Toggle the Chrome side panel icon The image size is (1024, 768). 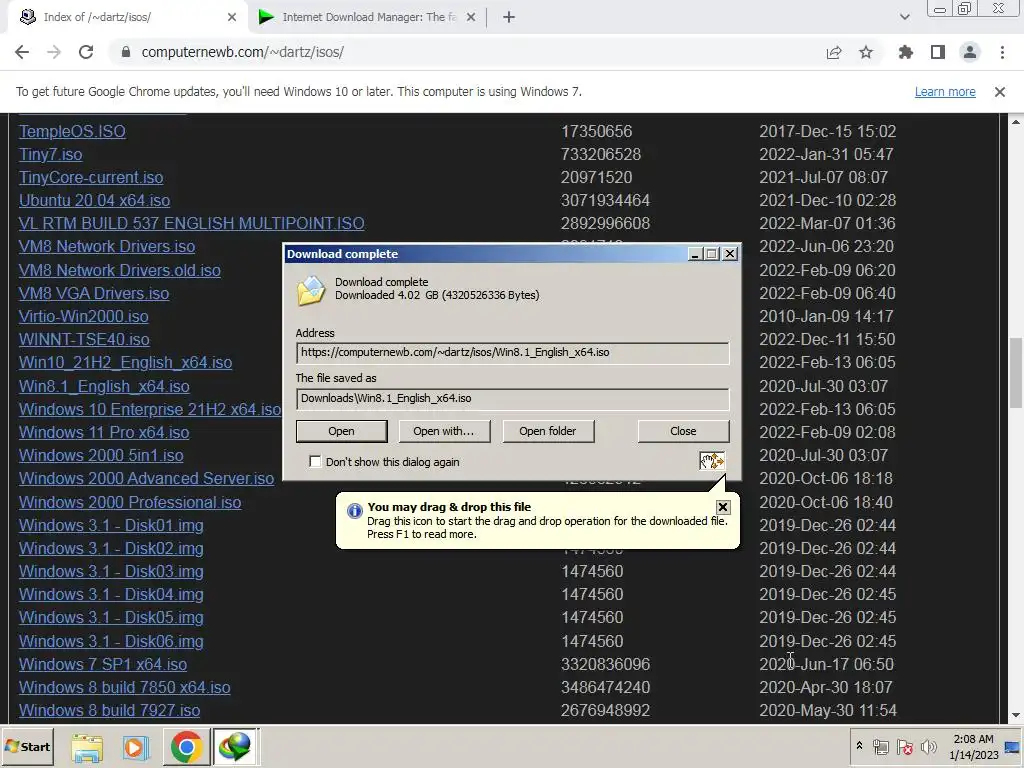[938, 52]
